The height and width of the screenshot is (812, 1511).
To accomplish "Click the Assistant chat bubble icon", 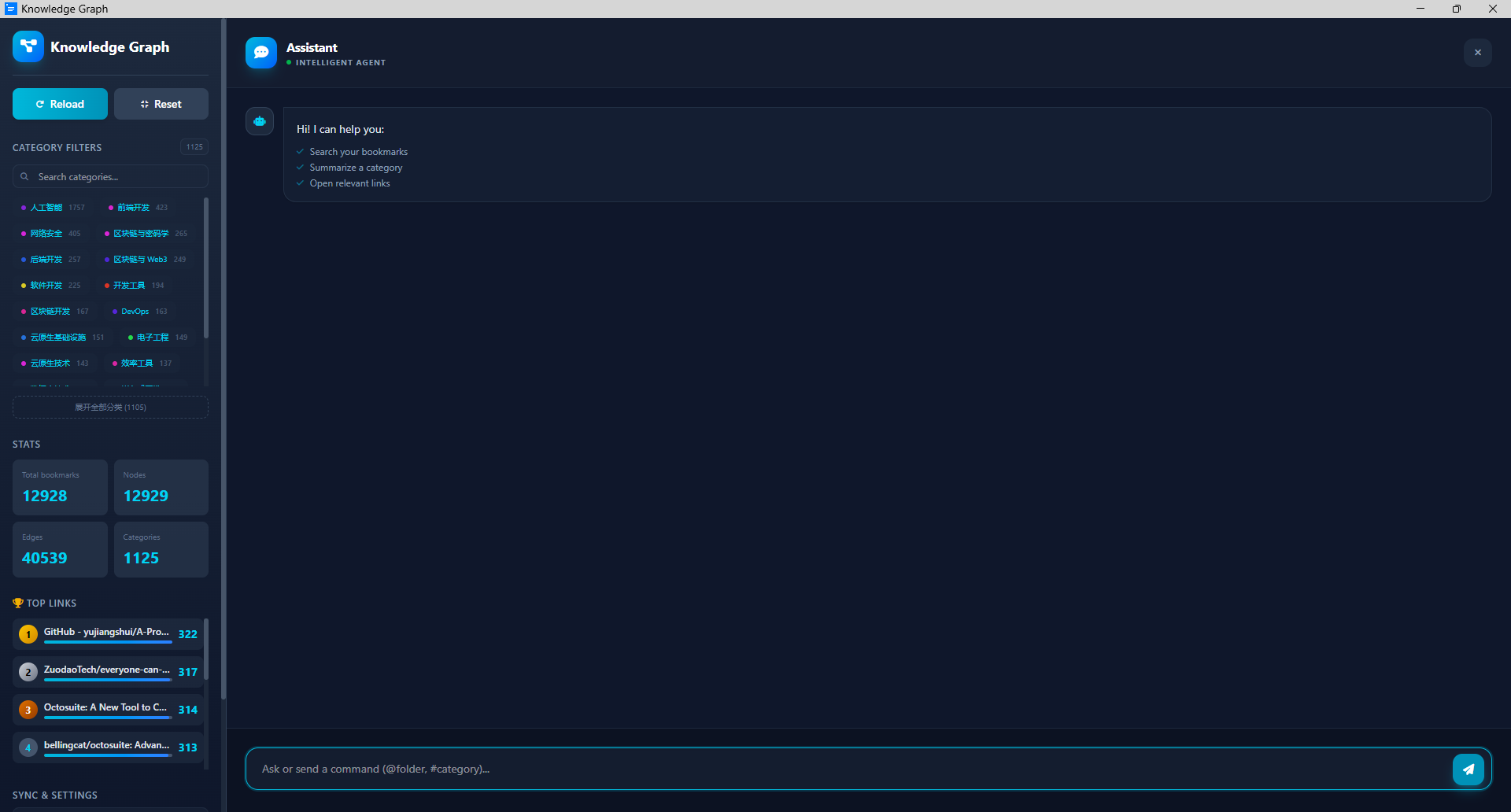I will tap(261, 53).
